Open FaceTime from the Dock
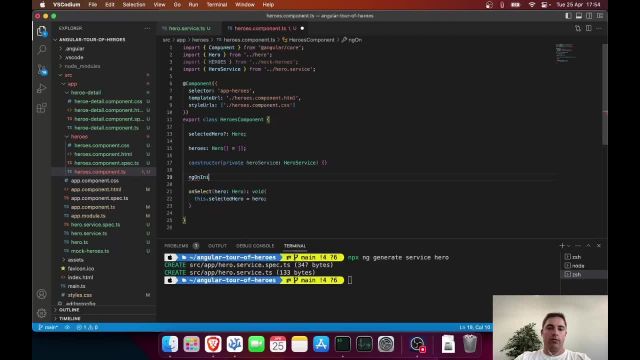This screenshot has width=640, height=360. [x=256, y=344]
